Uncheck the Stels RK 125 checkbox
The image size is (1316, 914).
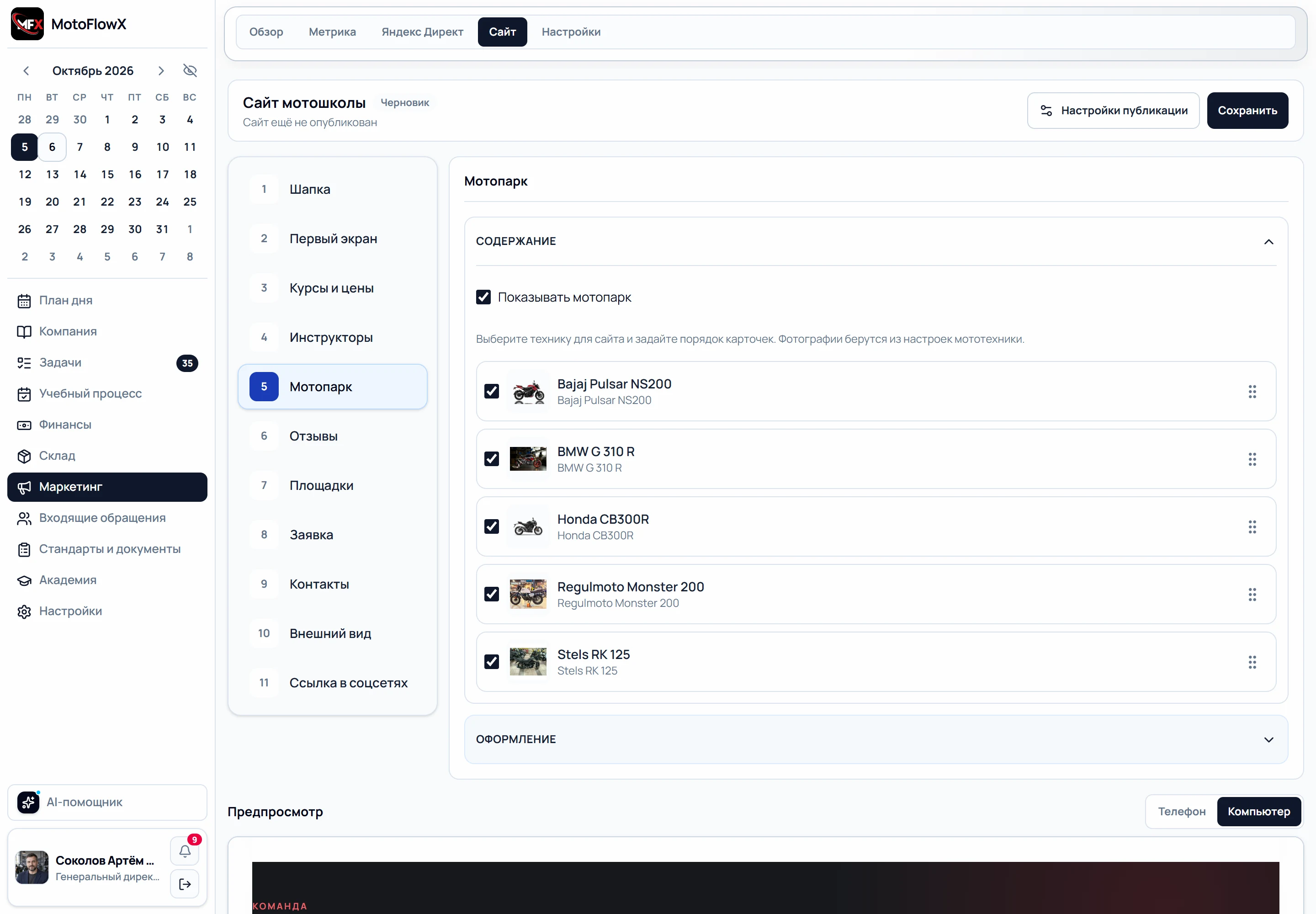[x=491, y=661]
